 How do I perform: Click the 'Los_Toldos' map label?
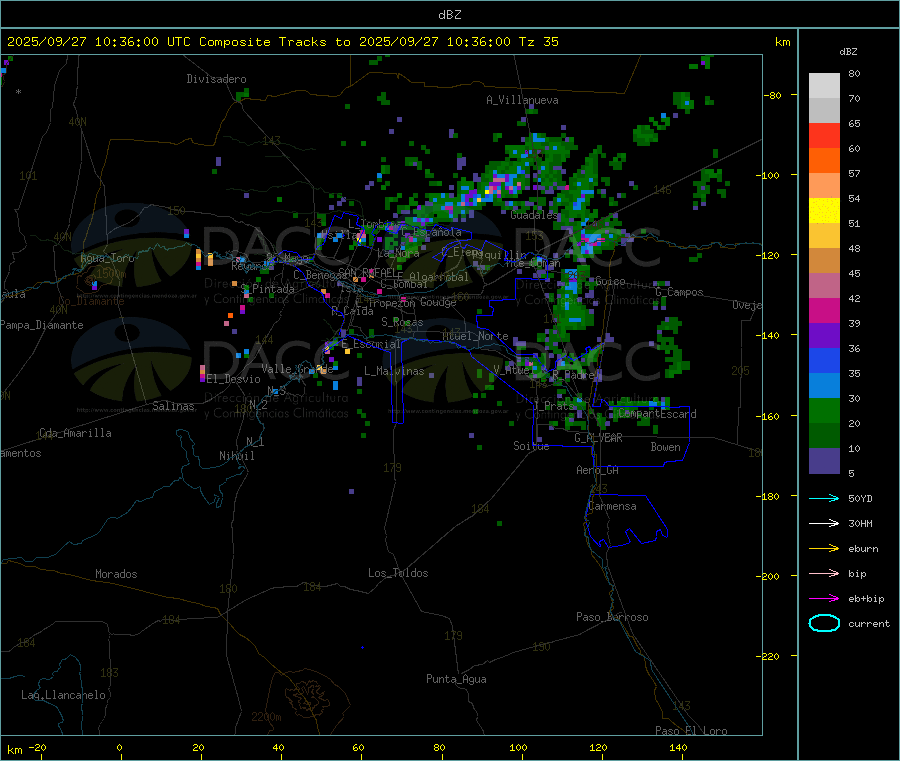pos(398,573)
